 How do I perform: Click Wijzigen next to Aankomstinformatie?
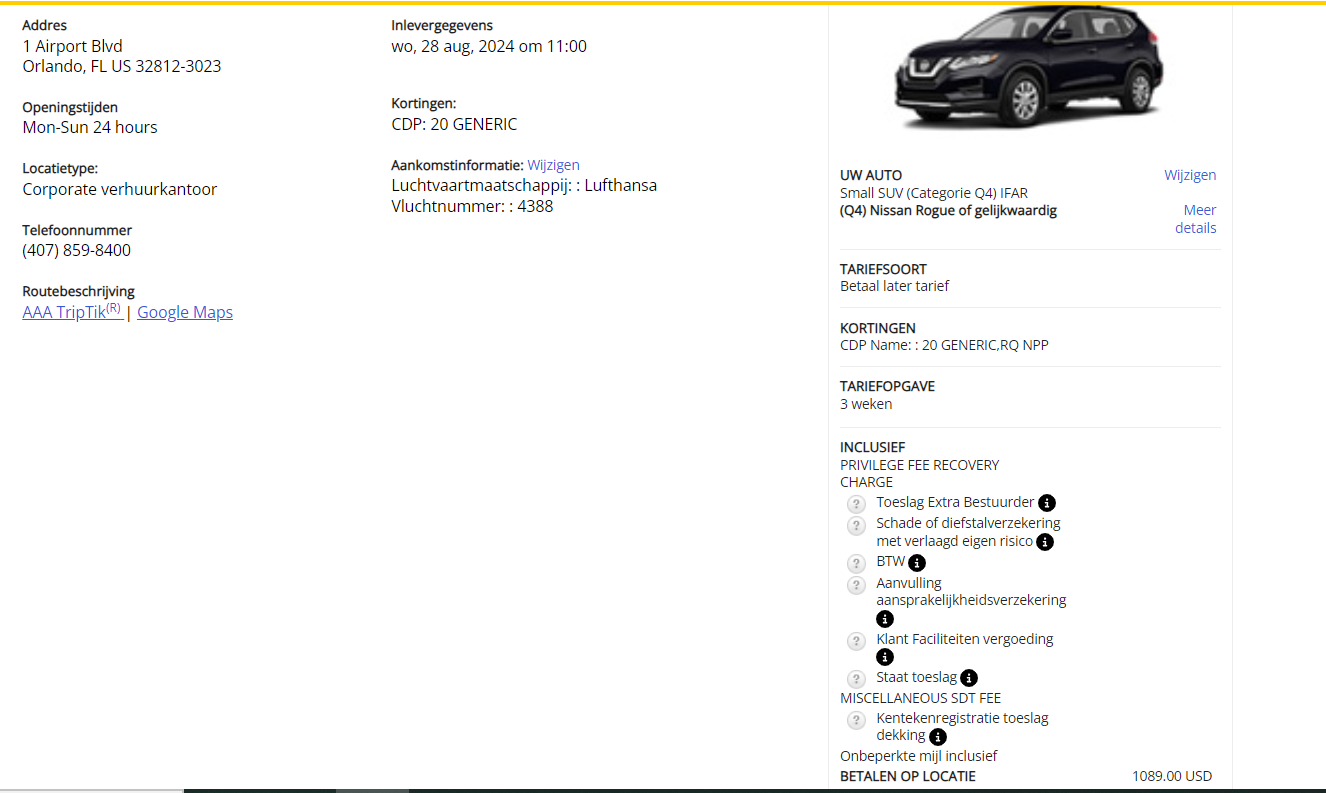tap(553, 165)
